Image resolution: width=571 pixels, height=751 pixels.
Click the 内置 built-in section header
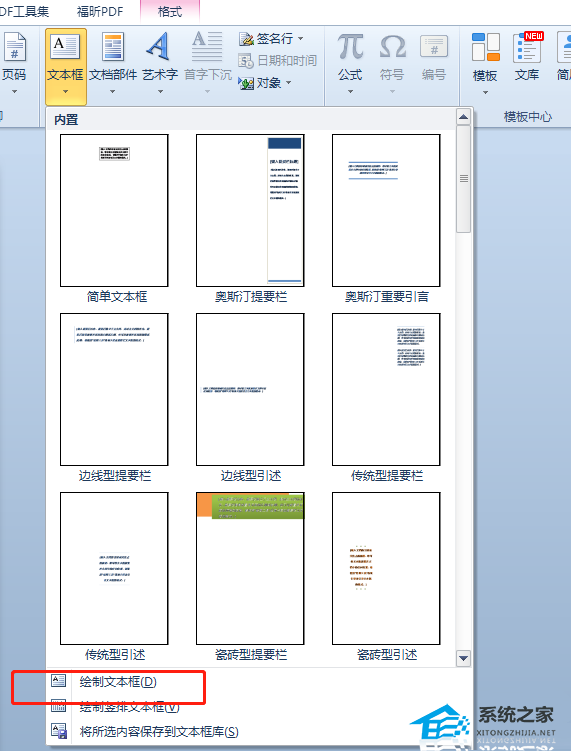coord(66,120)
